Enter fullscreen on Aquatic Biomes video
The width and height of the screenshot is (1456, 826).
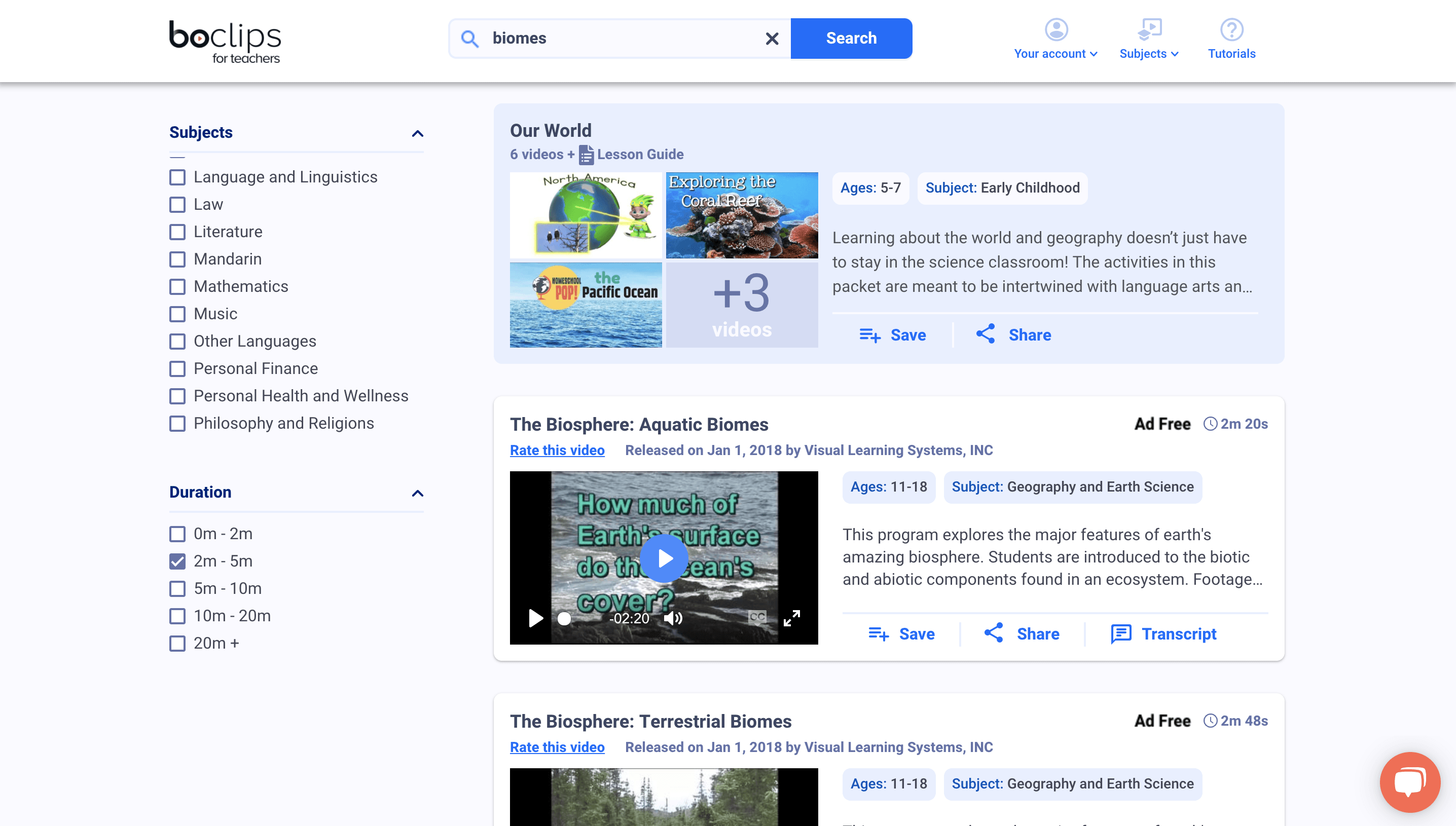791,618
